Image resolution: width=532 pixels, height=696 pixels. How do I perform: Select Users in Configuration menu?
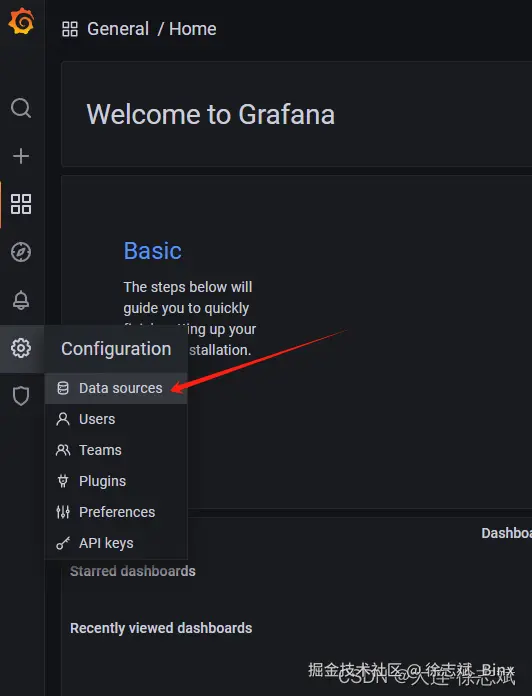pyautogui.click(x=116, y=419)
